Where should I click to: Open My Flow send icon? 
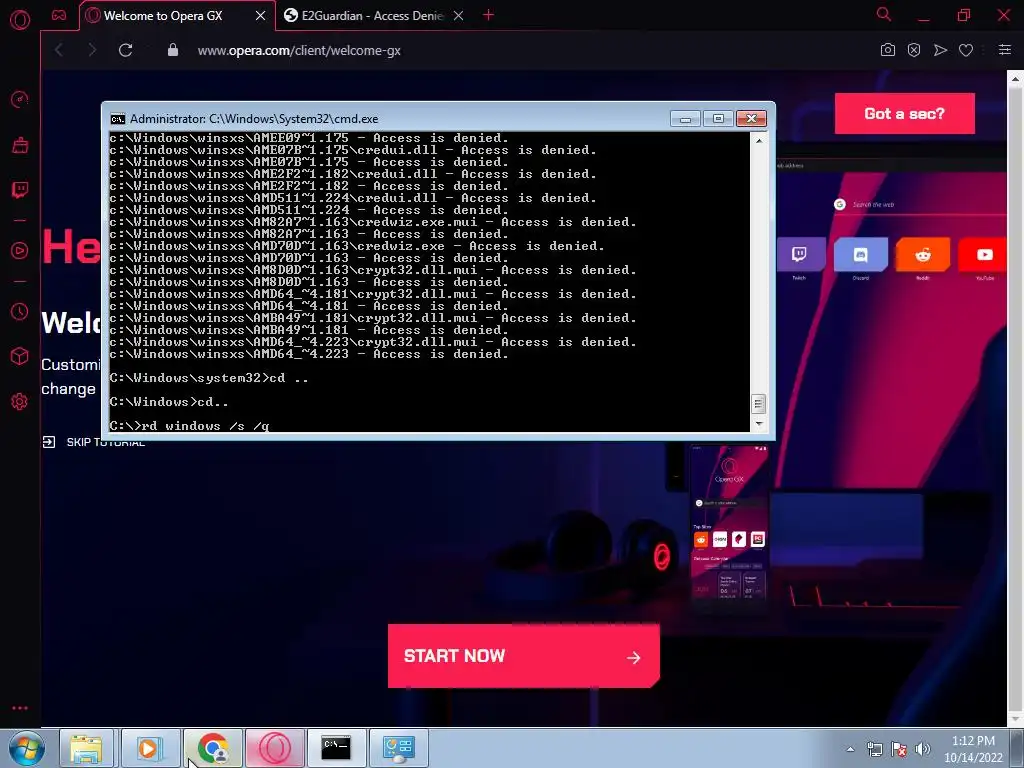click(940, 50)
